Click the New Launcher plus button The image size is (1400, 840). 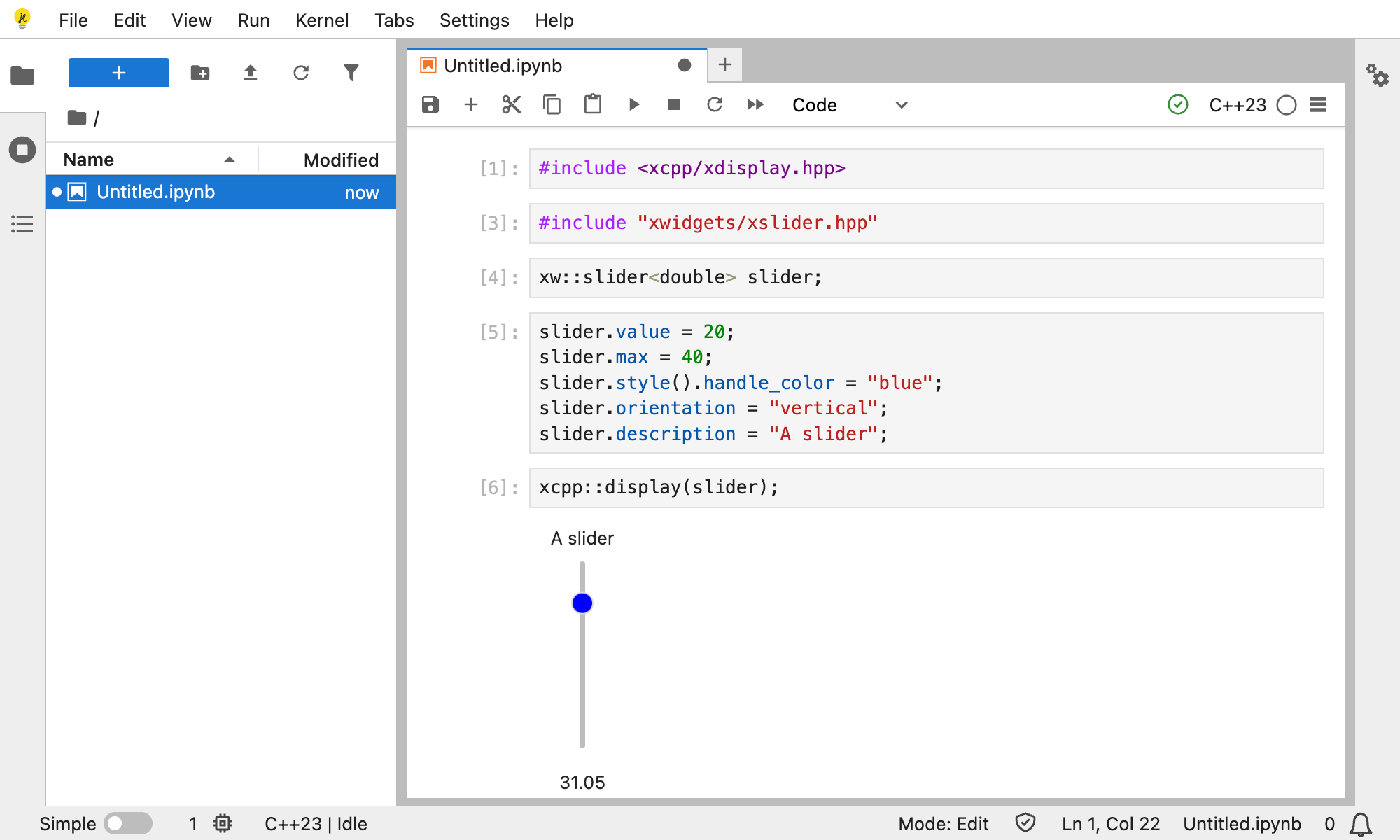(x=119, y=73)
